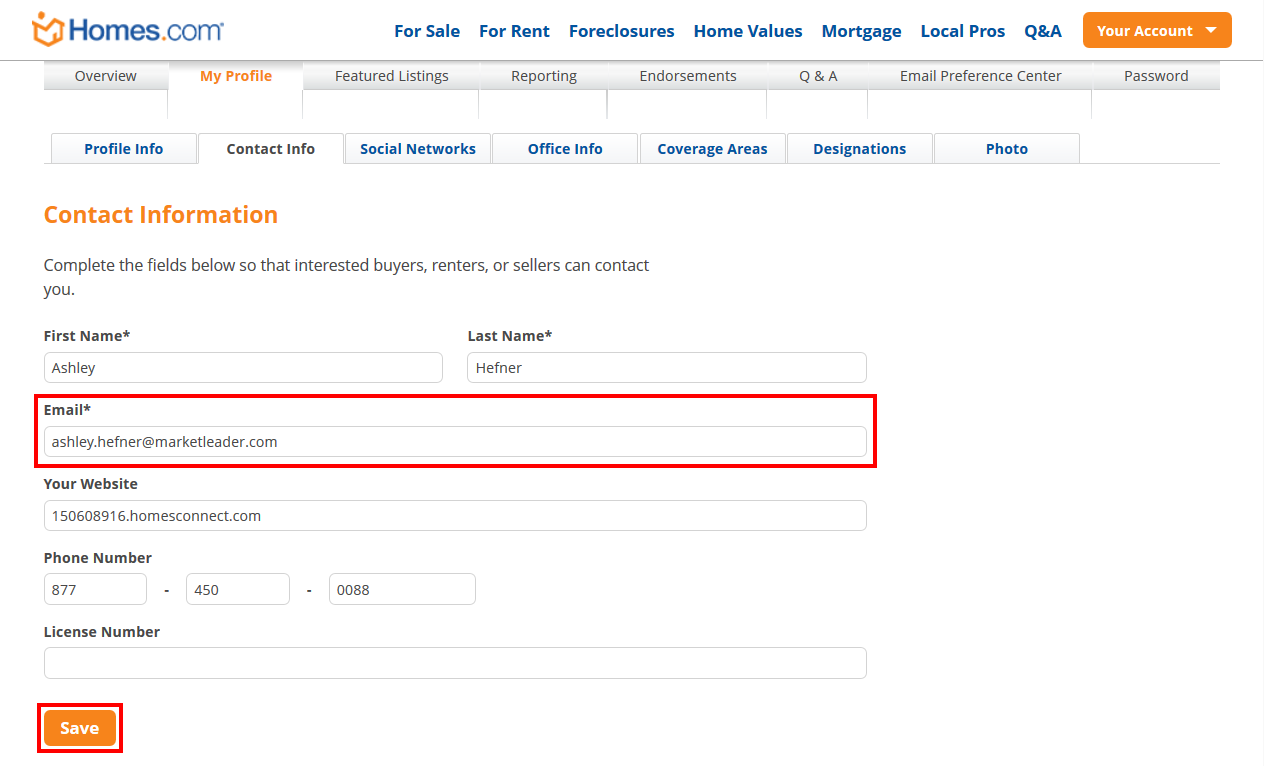Viewport: 1264px width, 766px height.
Task: Open the For Rent page
Action: pyautogui.click(x=514, y=31)
